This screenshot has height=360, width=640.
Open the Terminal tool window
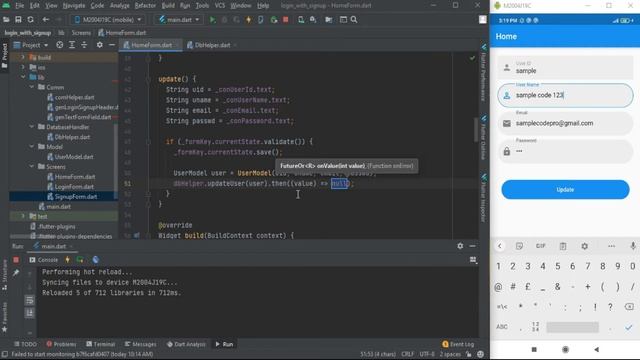point(101,344)
